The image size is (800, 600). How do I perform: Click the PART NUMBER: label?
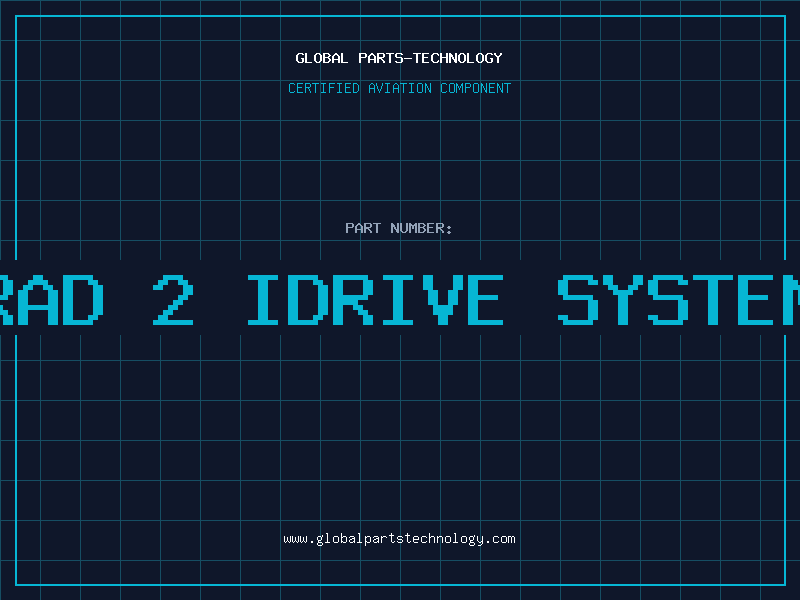[399, 228]
